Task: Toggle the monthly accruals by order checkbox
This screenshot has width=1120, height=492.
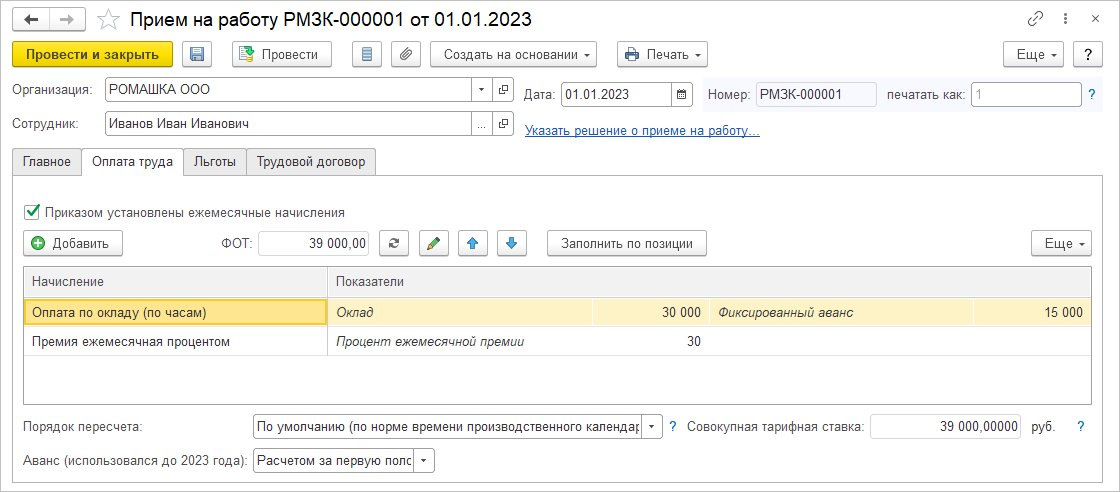Action: [x=32, y=212]
